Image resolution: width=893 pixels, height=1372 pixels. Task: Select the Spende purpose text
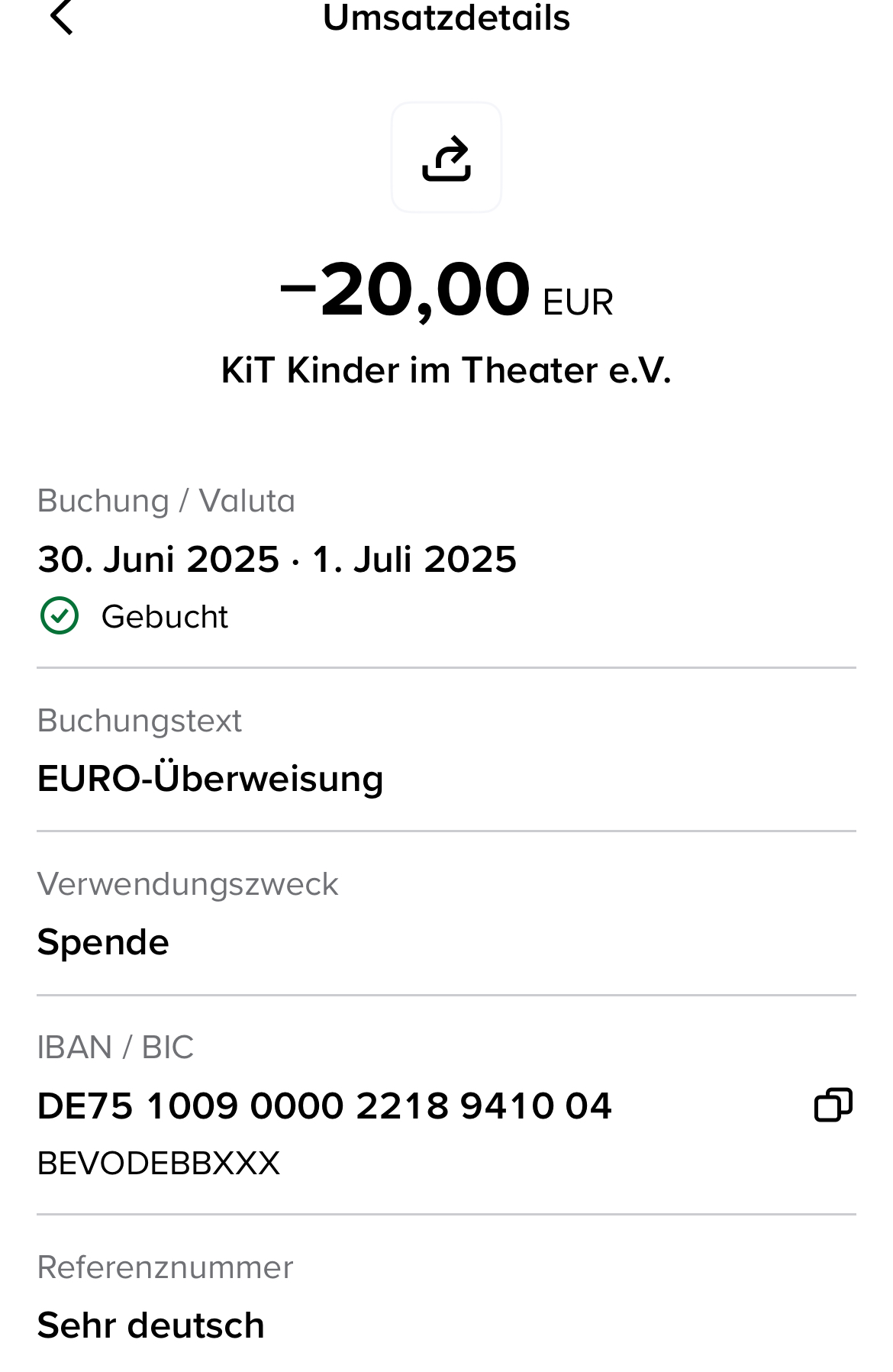[x=103, y=942]
